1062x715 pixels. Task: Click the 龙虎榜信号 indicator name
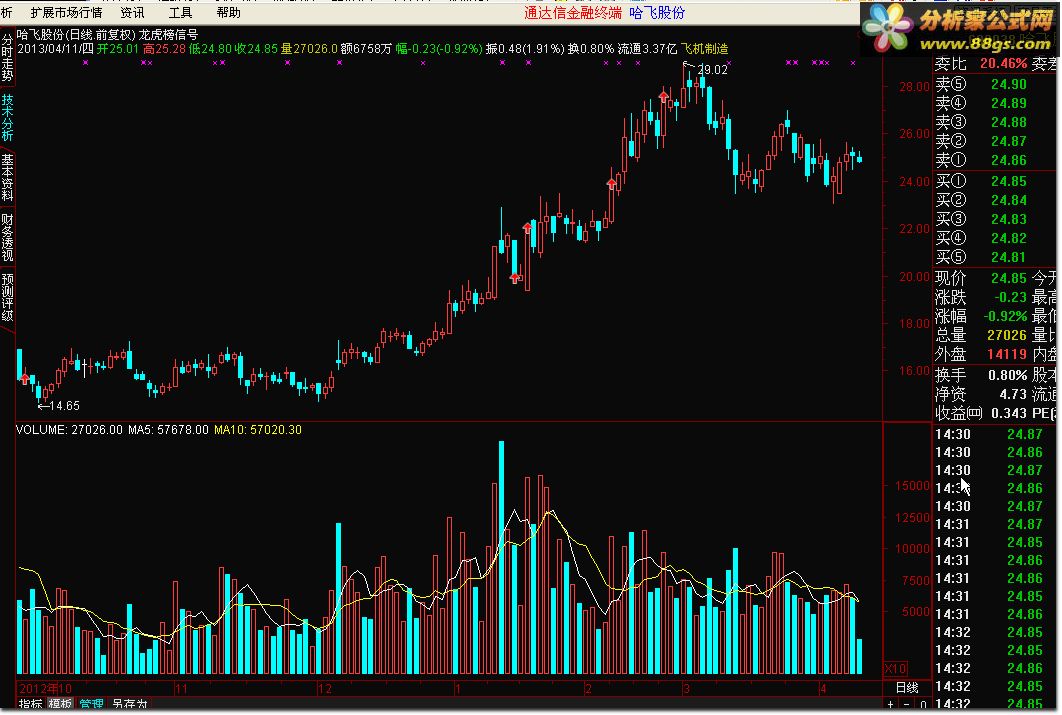(x=169, y=35)
